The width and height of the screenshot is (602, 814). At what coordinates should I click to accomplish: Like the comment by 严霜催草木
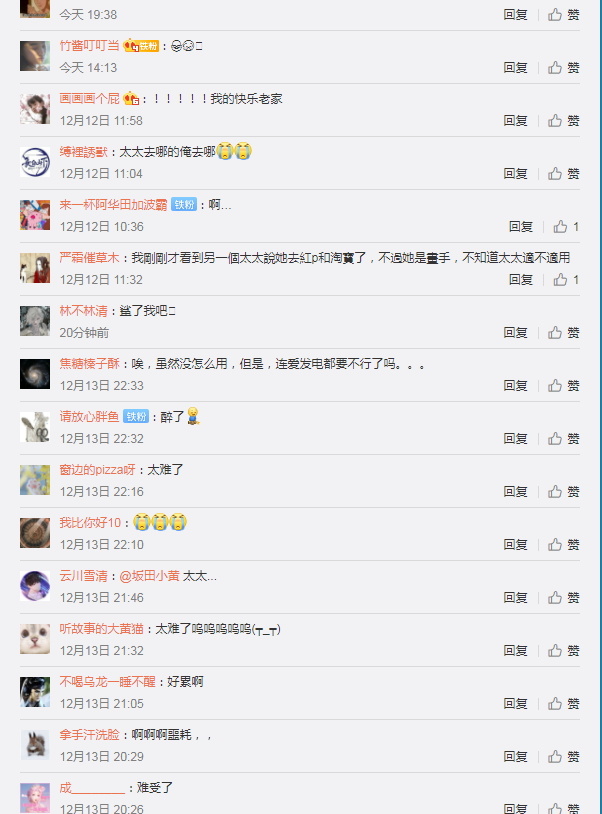pos(566,279)
